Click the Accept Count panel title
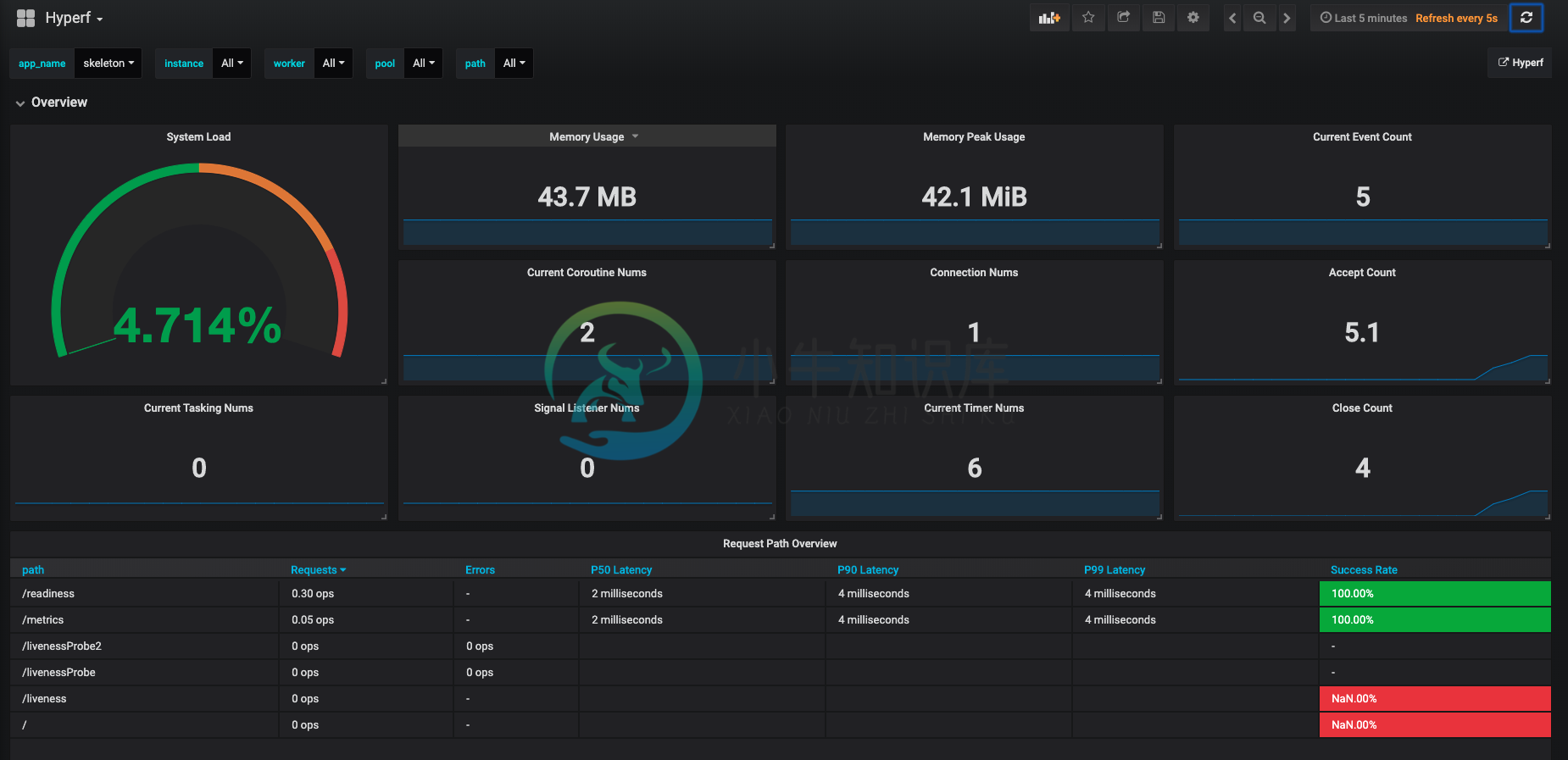The image size is (1568, 760). coord(1362,272)
